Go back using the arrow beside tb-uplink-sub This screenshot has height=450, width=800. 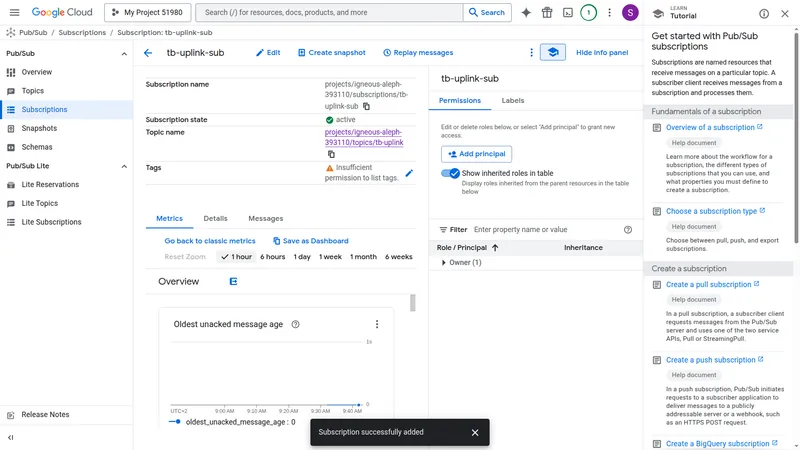tap(148, 53)
